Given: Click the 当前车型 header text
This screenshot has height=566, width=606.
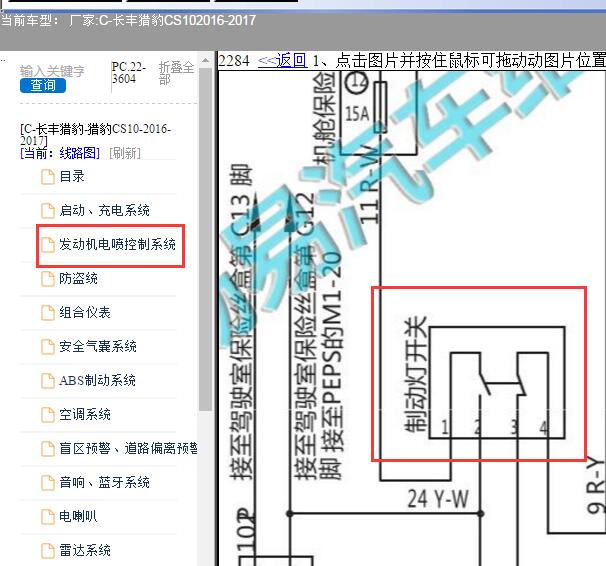Looking at the screenshot, I should click(x=128, y=20).
